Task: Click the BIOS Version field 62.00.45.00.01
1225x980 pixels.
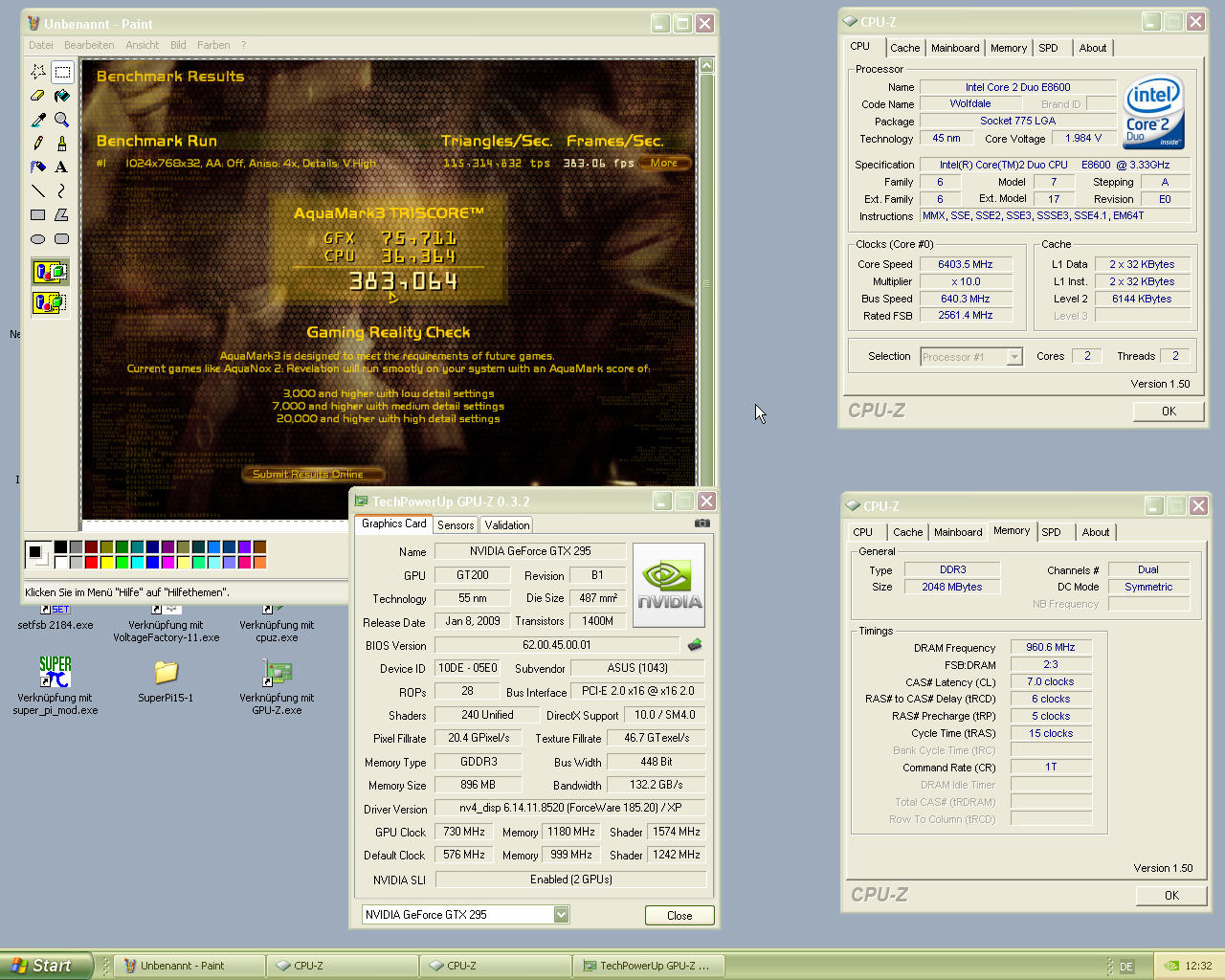Action: pyautogui.click(x=557, y=645)
